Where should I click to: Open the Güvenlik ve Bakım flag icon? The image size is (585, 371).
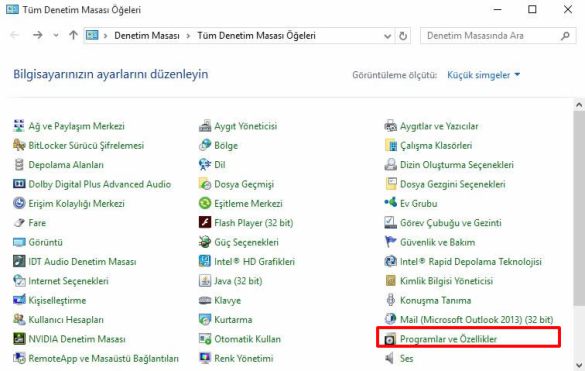click(391, 242)
